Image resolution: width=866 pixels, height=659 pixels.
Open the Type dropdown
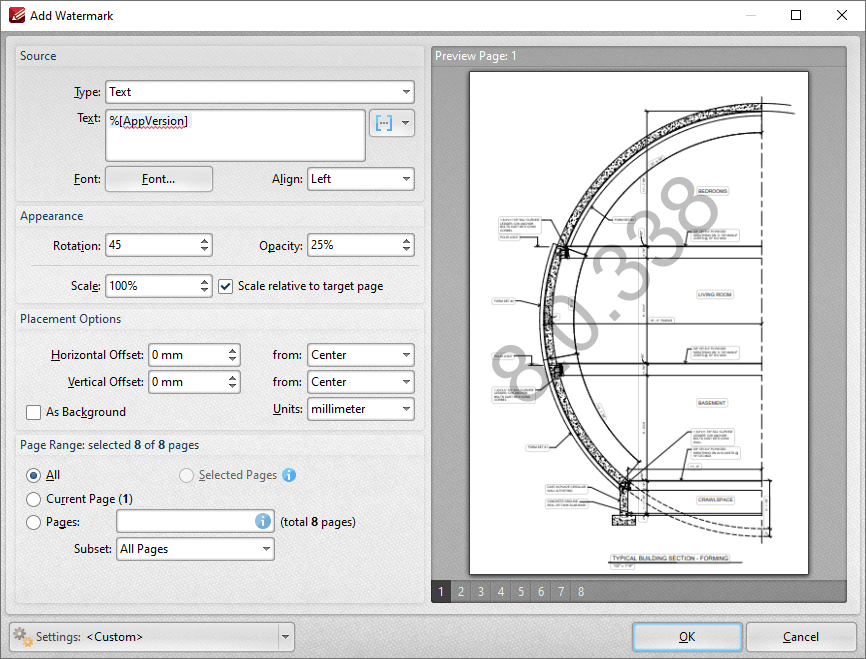[260, 92]
